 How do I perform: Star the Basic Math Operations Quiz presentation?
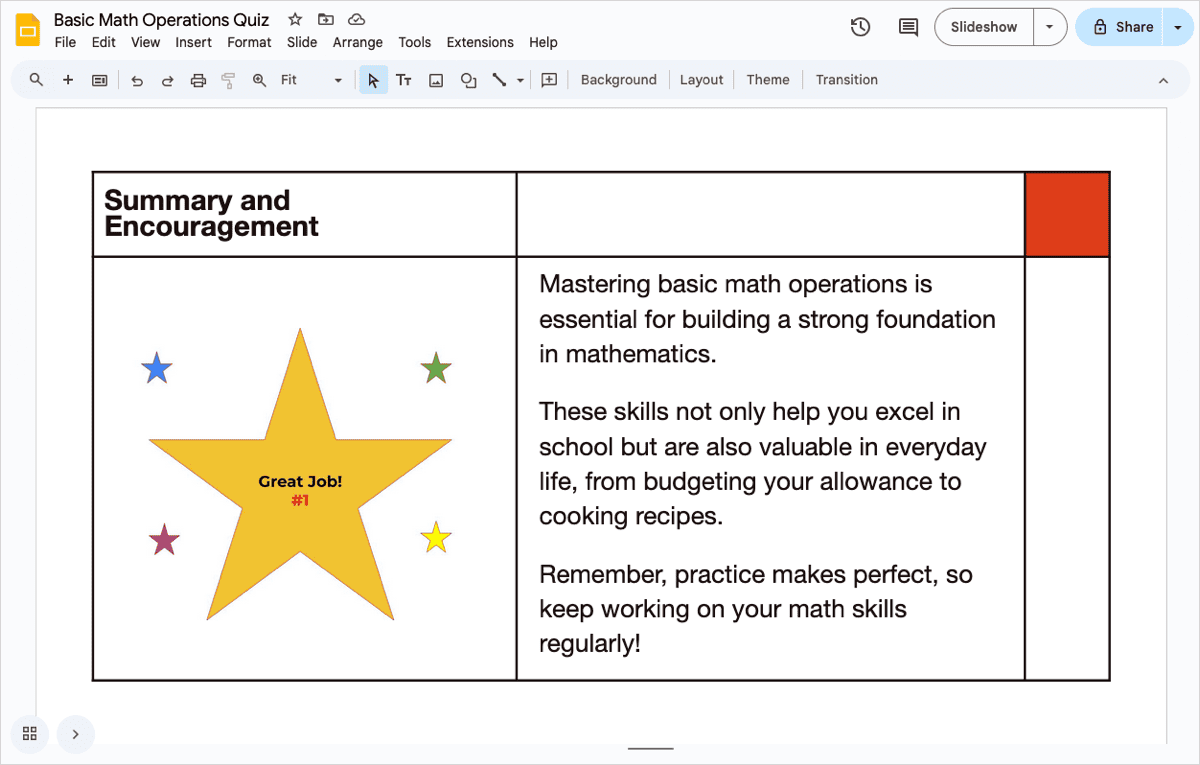[295, 19]
